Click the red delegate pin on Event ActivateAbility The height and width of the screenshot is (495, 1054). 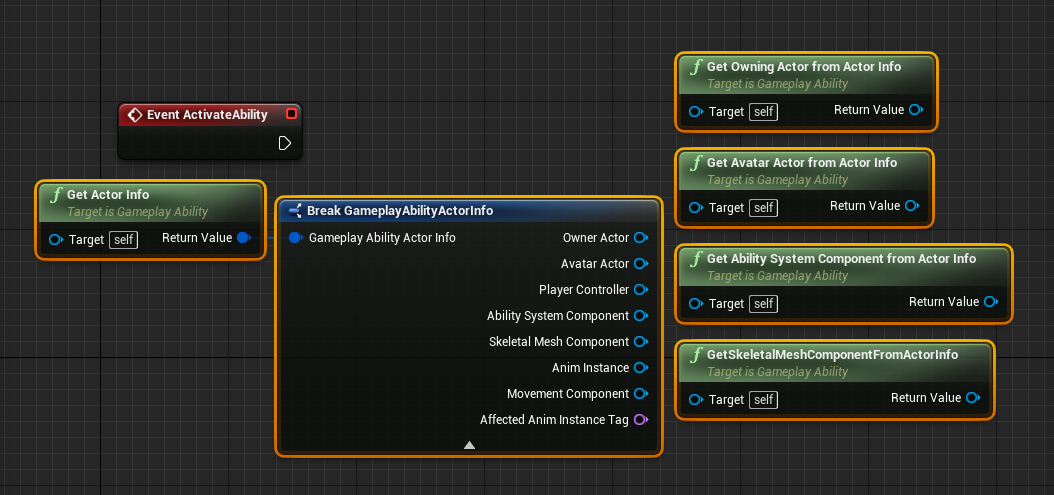(291, 114)
